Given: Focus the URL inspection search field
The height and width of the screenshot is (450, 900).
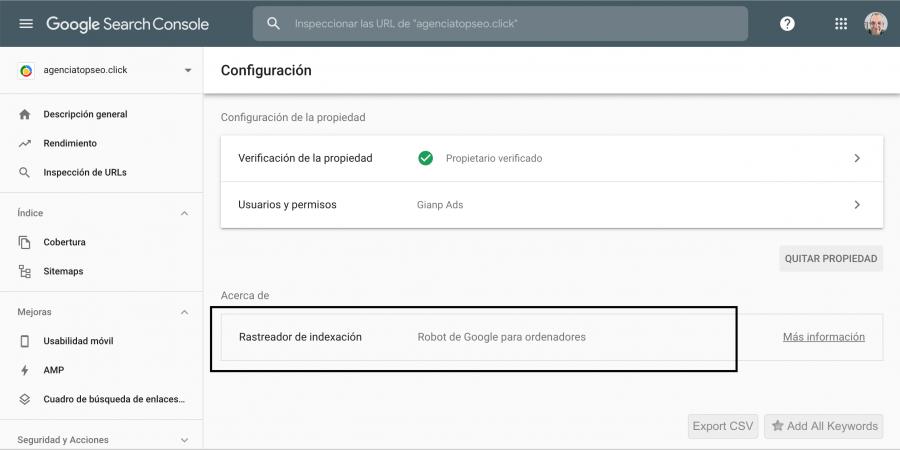Looking at the screenshot, I should (x=510, y=23).
